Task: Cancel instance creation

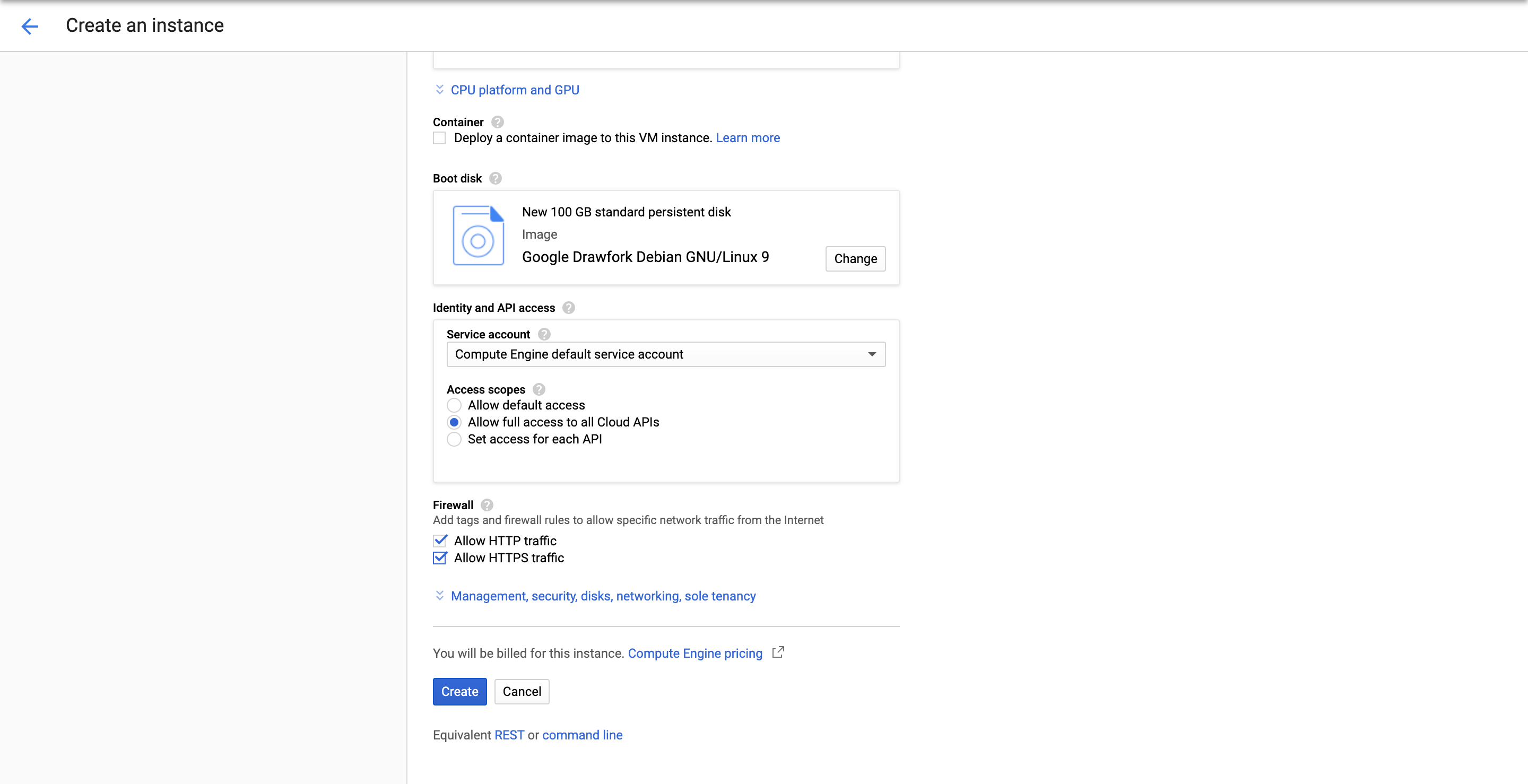Action: click(522, 692)
